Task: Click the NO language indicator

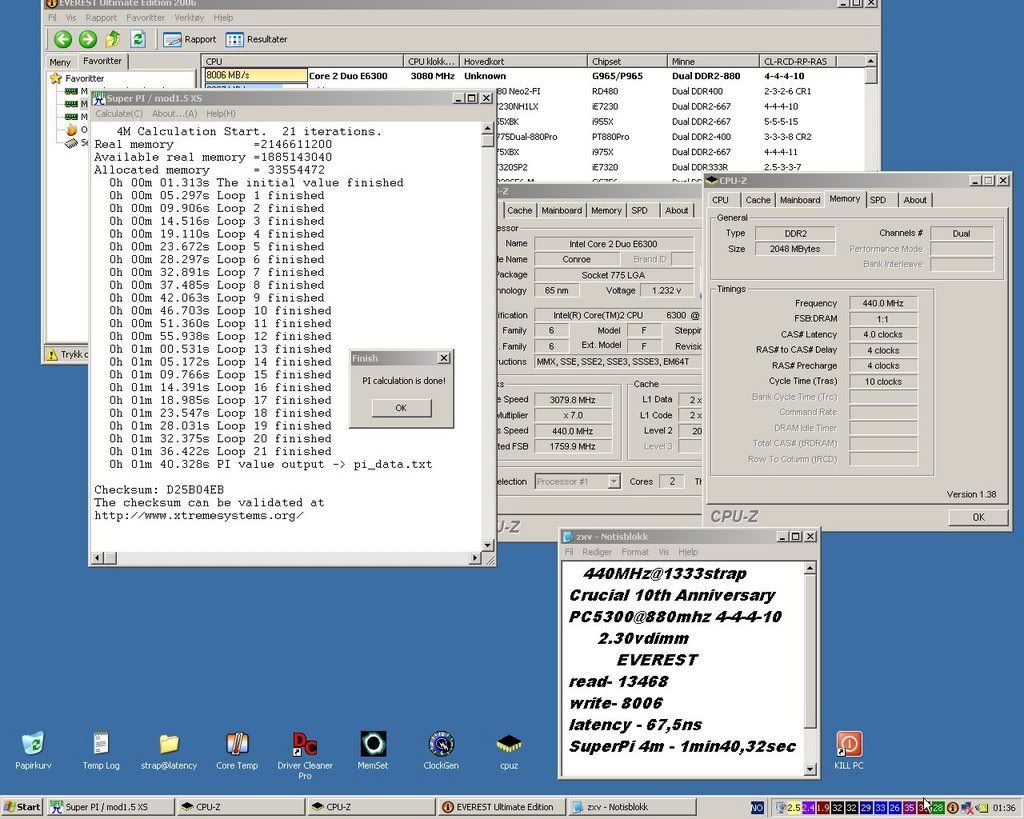Action: [756, 808]
